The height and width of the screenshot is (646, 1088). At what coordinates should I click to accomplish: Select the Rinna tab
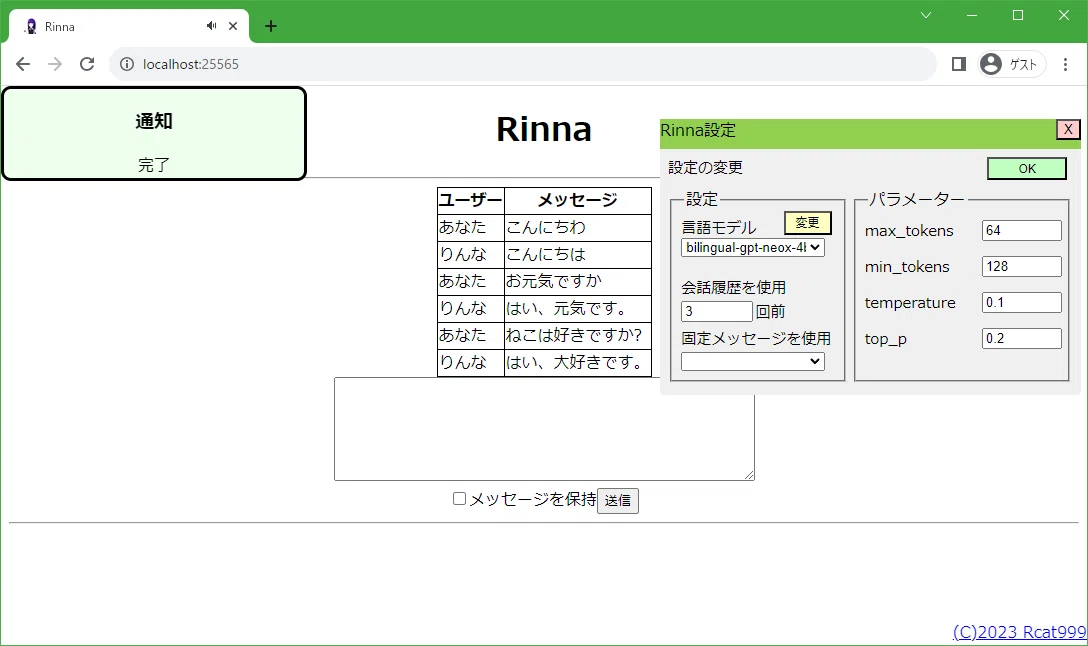pyautogui.click(x=129, y=26)
